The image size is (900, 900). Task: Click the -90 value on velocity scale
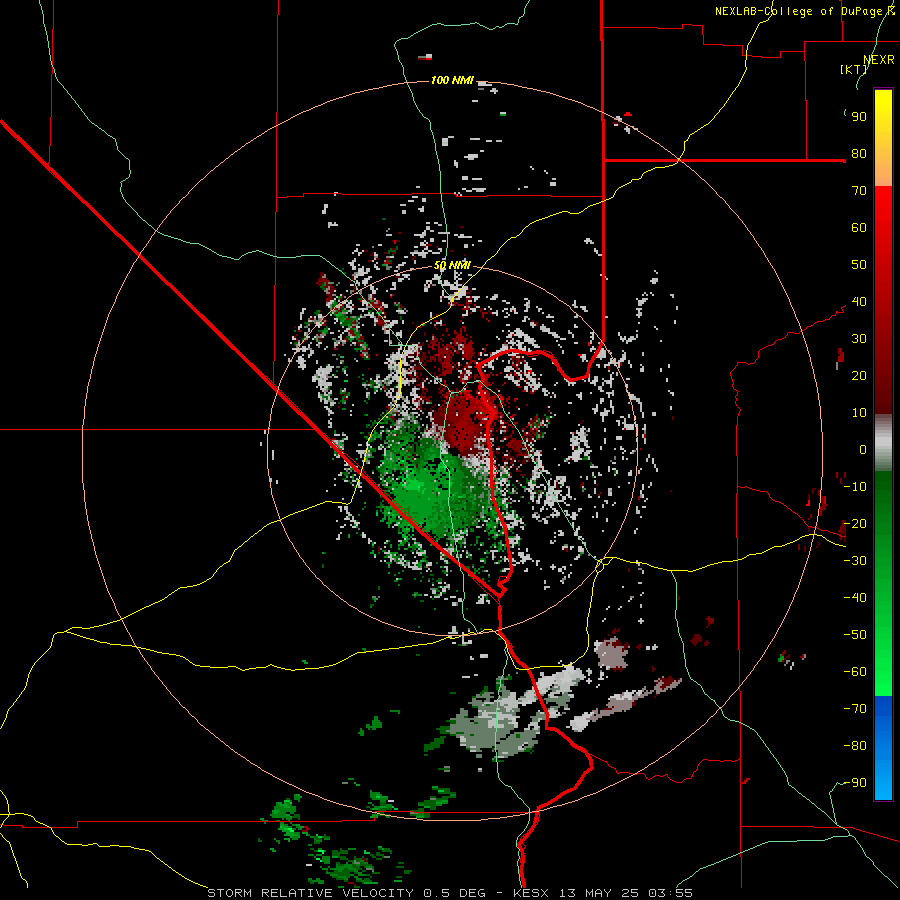(855, 782)
